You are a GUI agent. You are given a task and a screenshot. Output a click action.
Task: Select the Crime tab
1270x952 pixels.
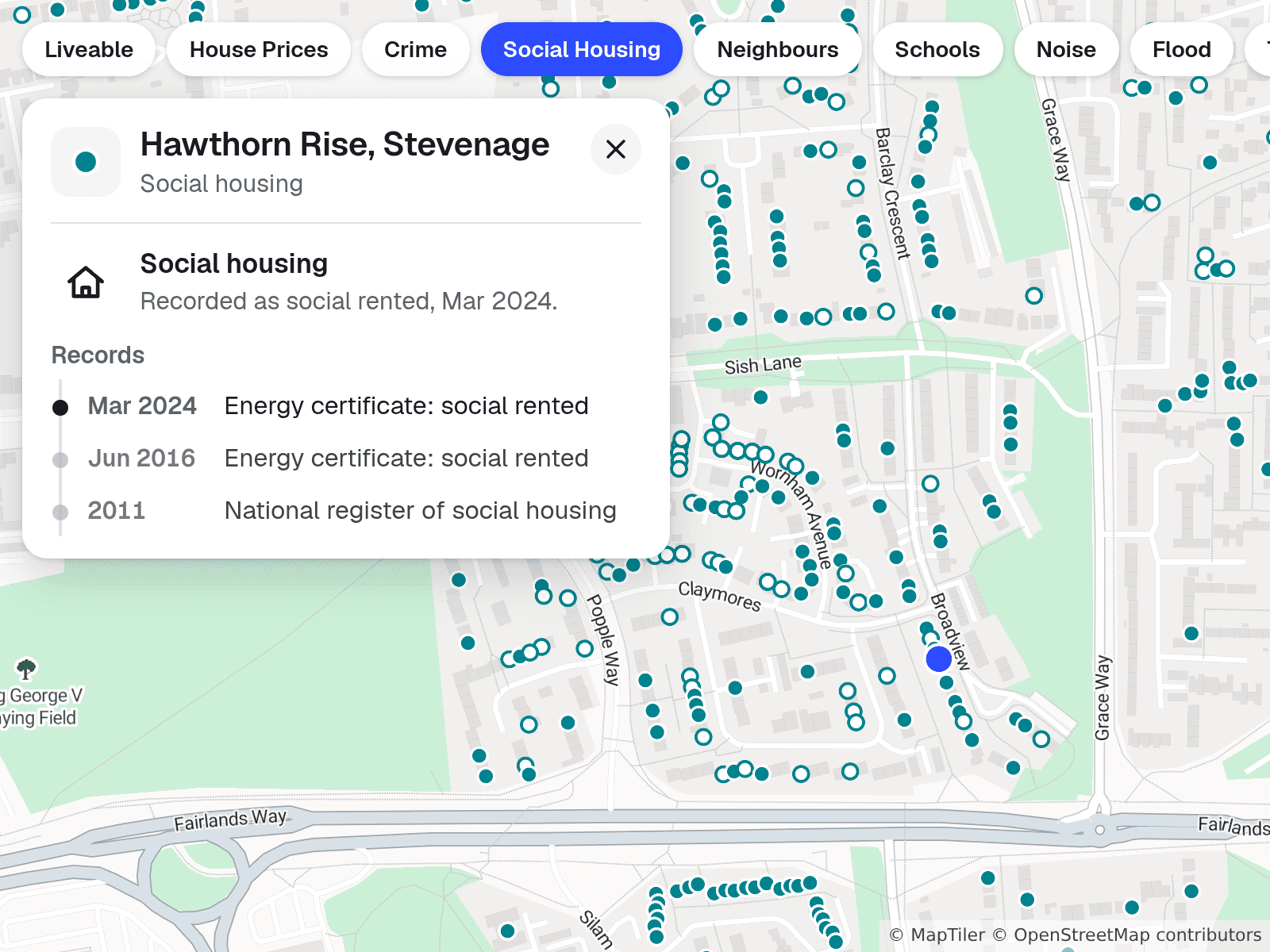point(415,49)
